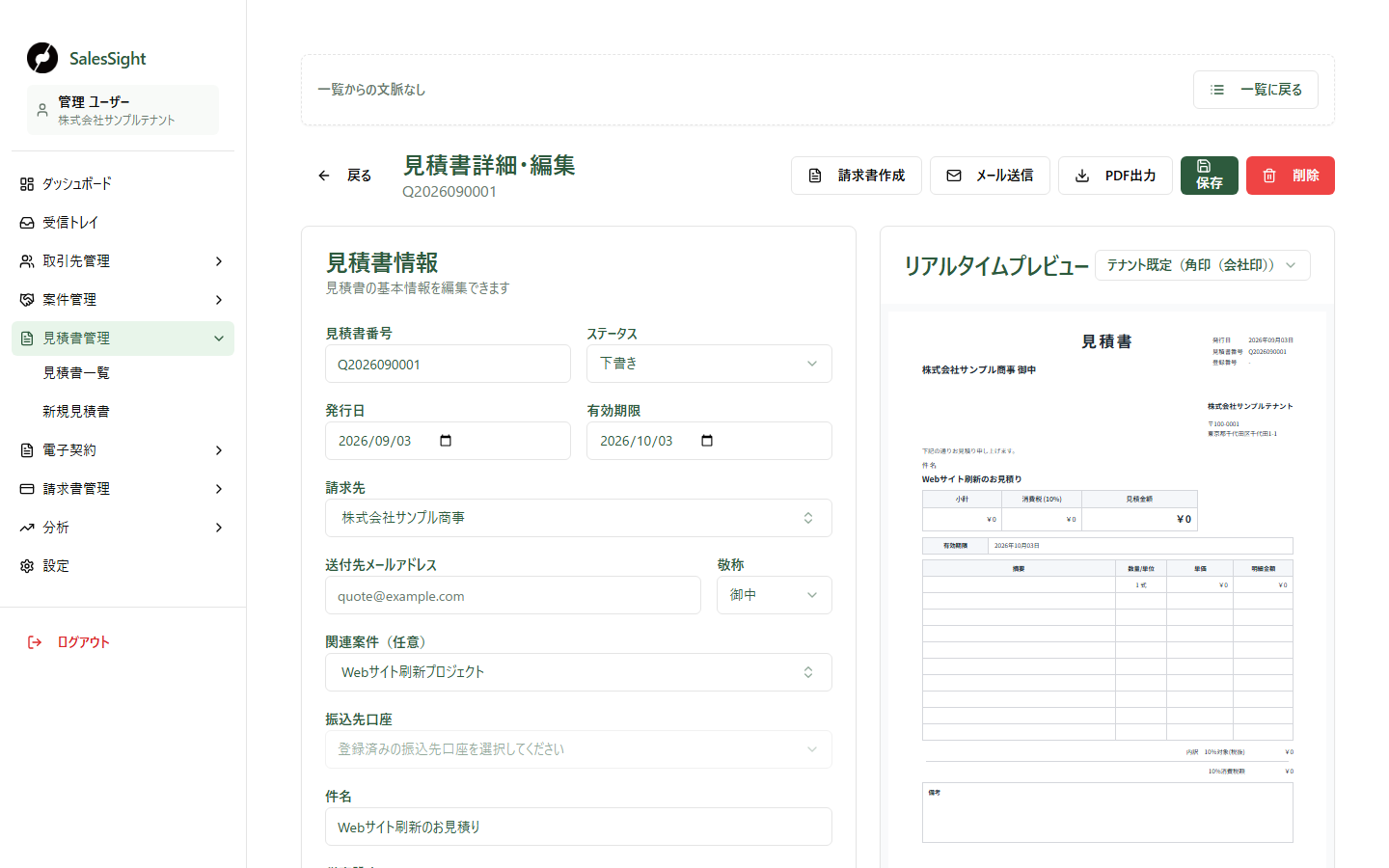
Task: Click the 取引先管理 people icon
Action: [x=27, y=261]
